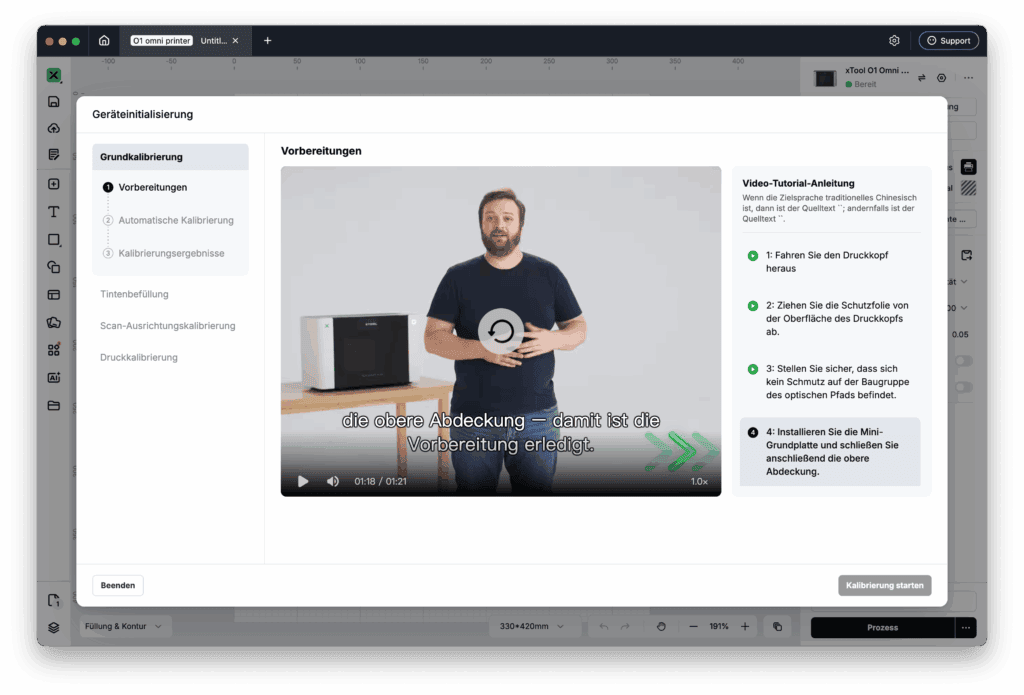Click the Kalibrierung starten button
The height and width of the screenshot is (695, 1024).
(884, 585)
